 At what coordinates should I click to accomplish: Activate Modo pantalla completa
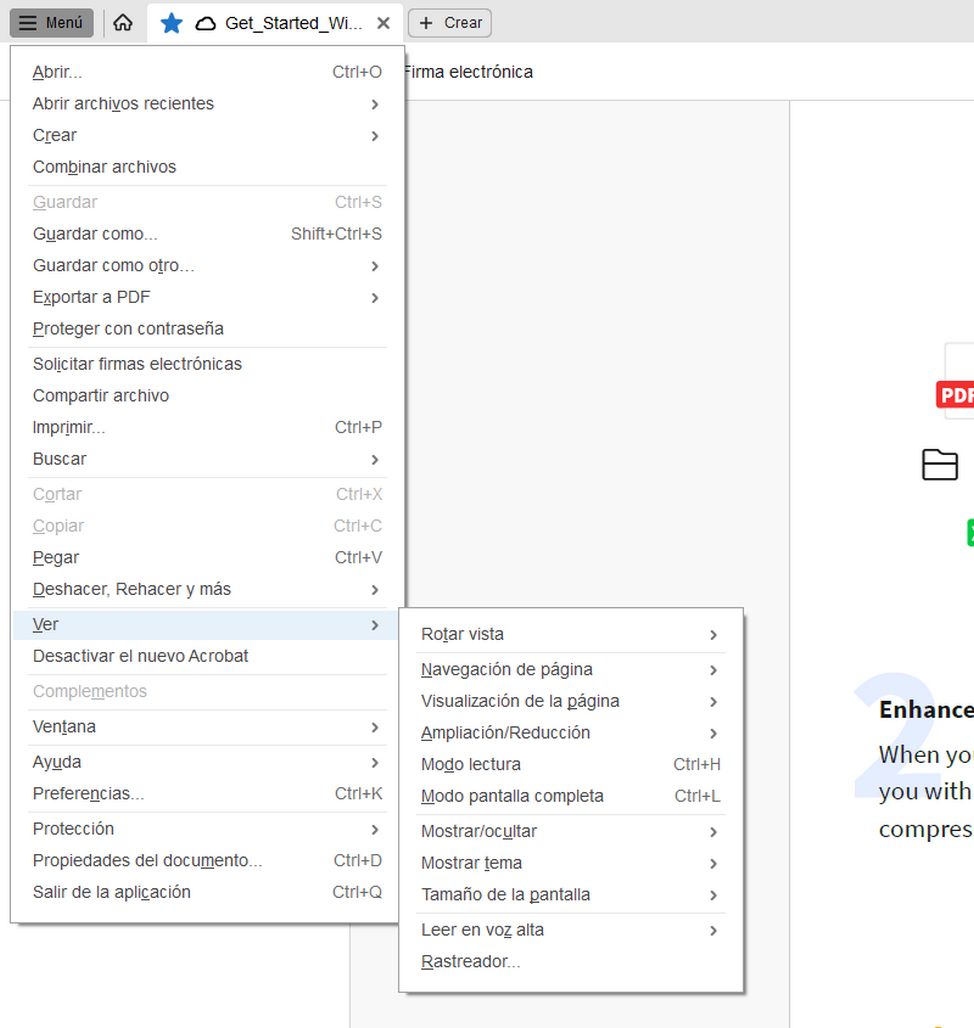pyautogui.click(x=570, y=796)
